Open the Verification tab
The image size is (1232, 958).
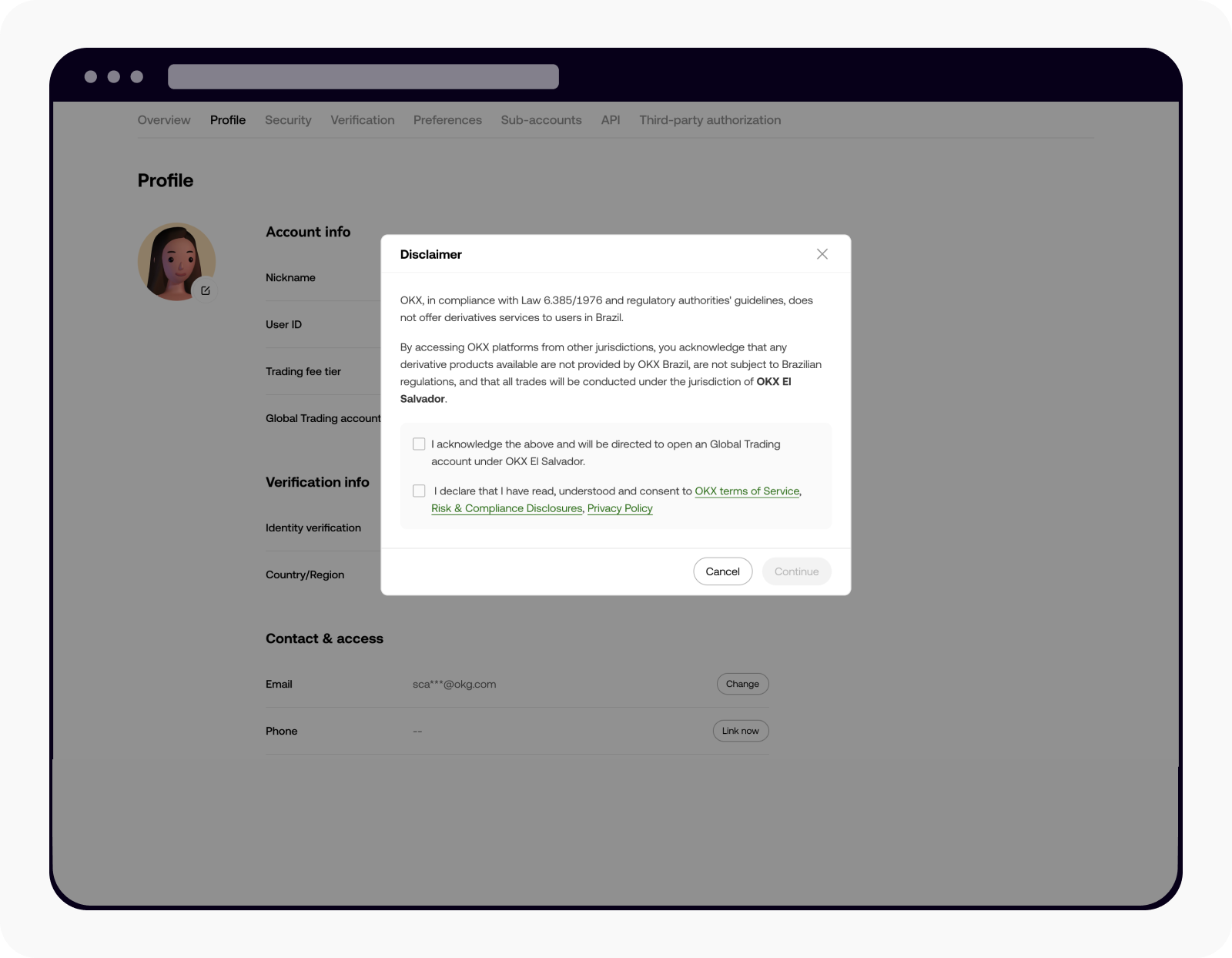click(362, 120)
